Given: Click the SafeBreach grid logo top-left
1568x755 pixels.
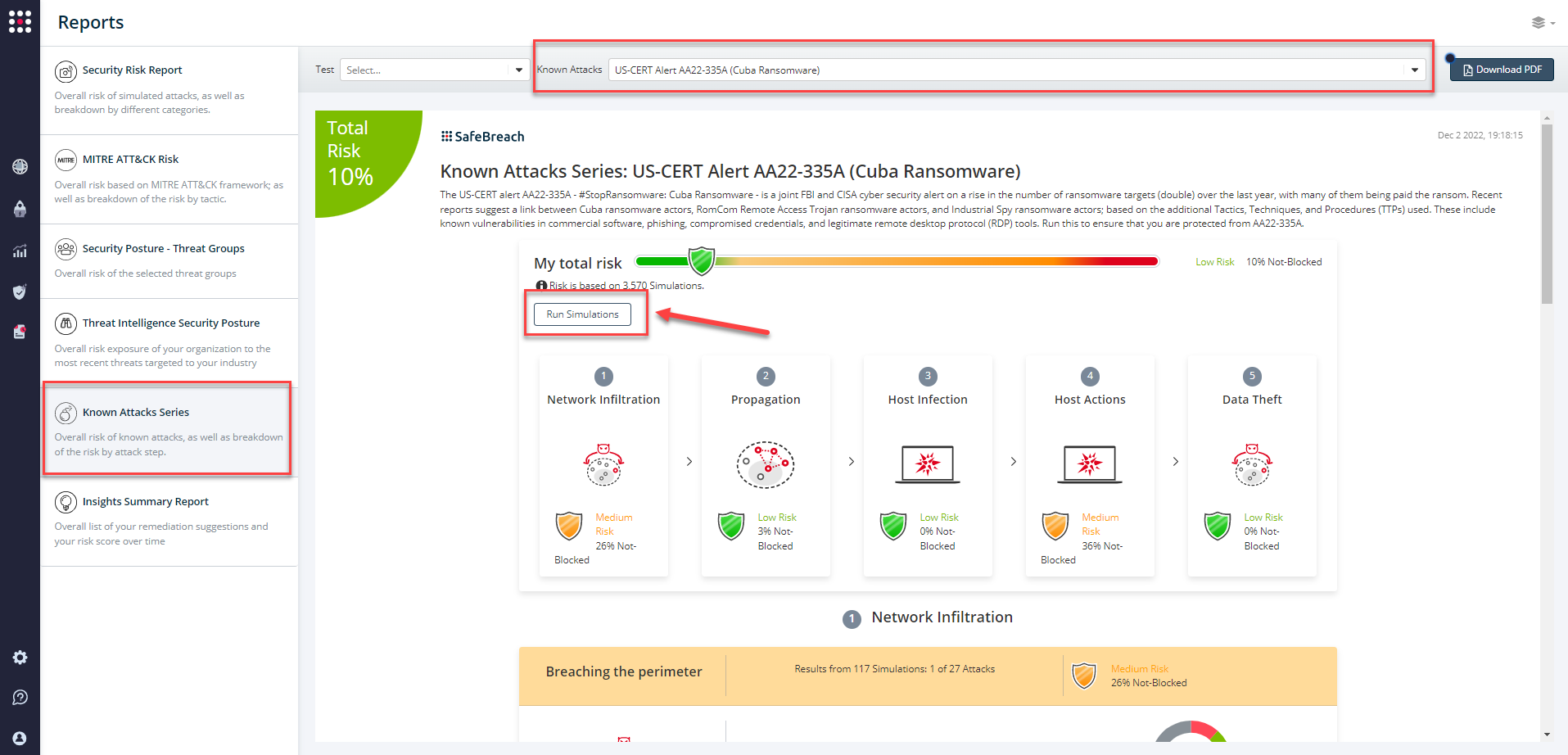Looking at the screenshot, I should point(20,21).
